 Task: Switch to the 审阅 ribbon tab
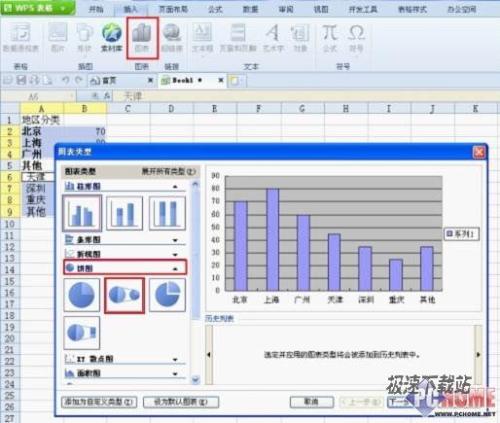pos(286,9)
